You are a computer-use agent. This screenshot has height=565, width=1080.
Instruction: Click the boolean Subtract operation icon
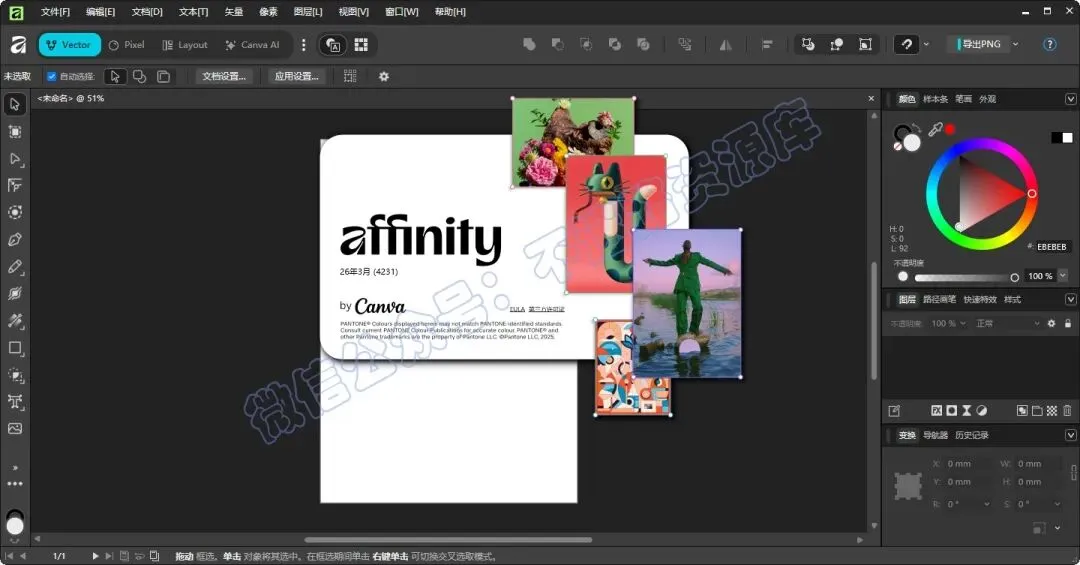tap(557, 45)
